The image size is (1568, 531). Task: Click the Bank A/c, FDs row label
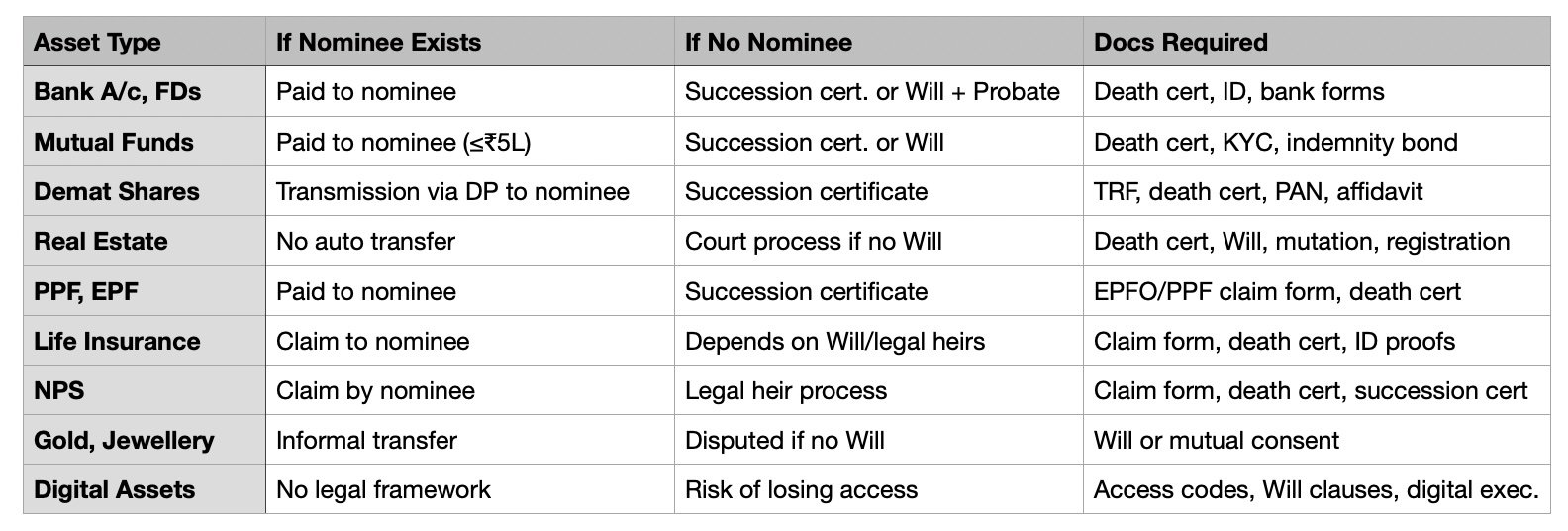pos(117,92)
